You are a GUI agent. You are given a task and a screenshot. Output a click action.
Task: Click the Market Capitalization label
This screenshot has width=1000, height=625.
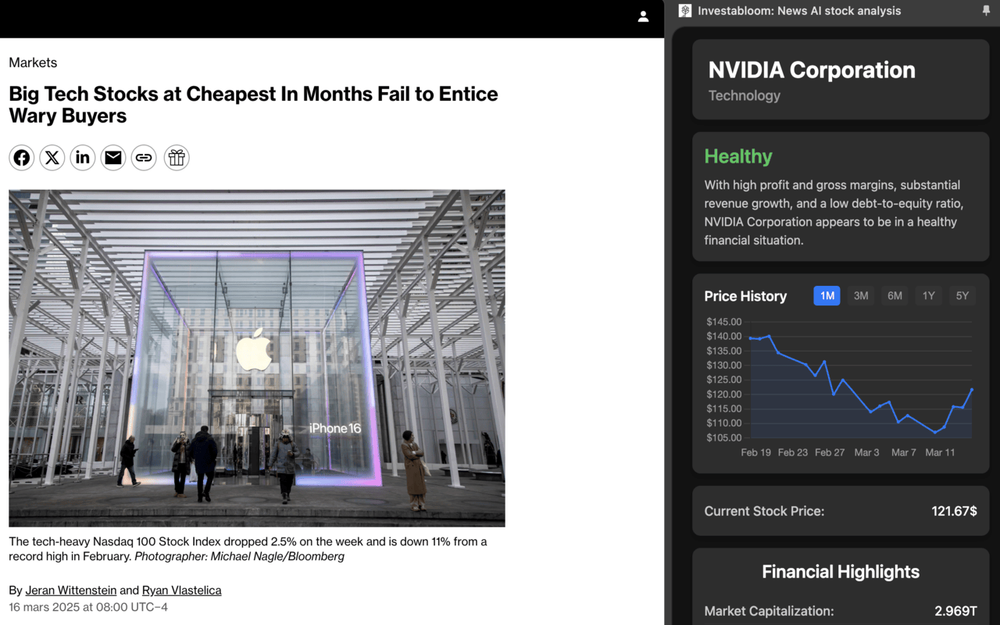[768, 611]
